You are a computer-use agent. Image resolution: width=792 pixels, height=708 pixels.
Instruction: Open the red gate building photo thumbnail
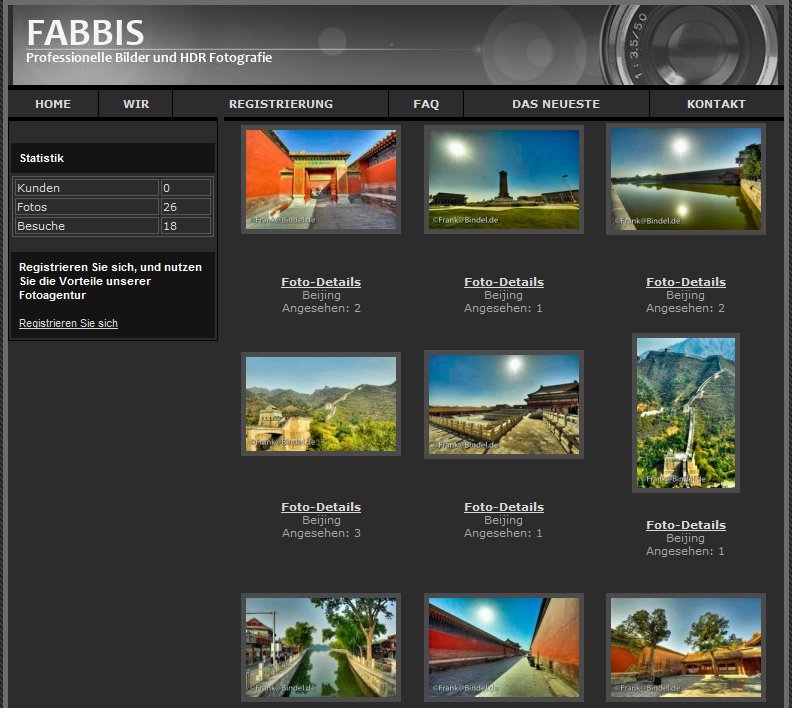point(321,179)
